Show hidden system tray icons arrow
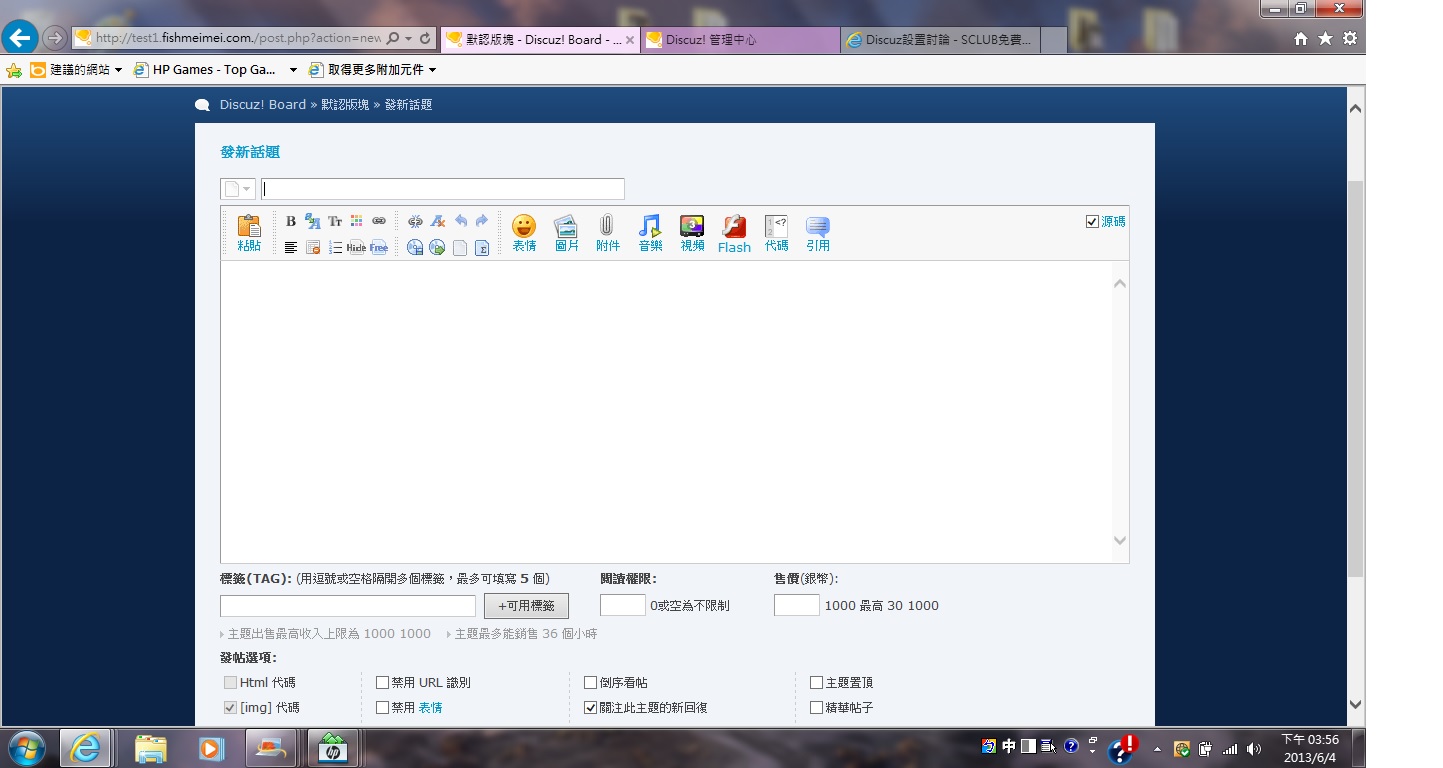This screenshot has width=1443, height=768. click(1157, 748)
